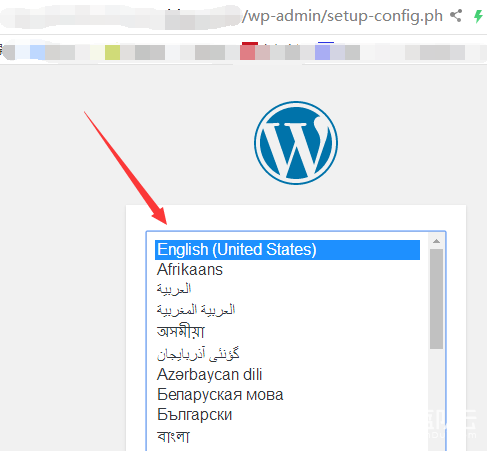
Task: Click the share icon in address bar
Action: pos(456,16)
